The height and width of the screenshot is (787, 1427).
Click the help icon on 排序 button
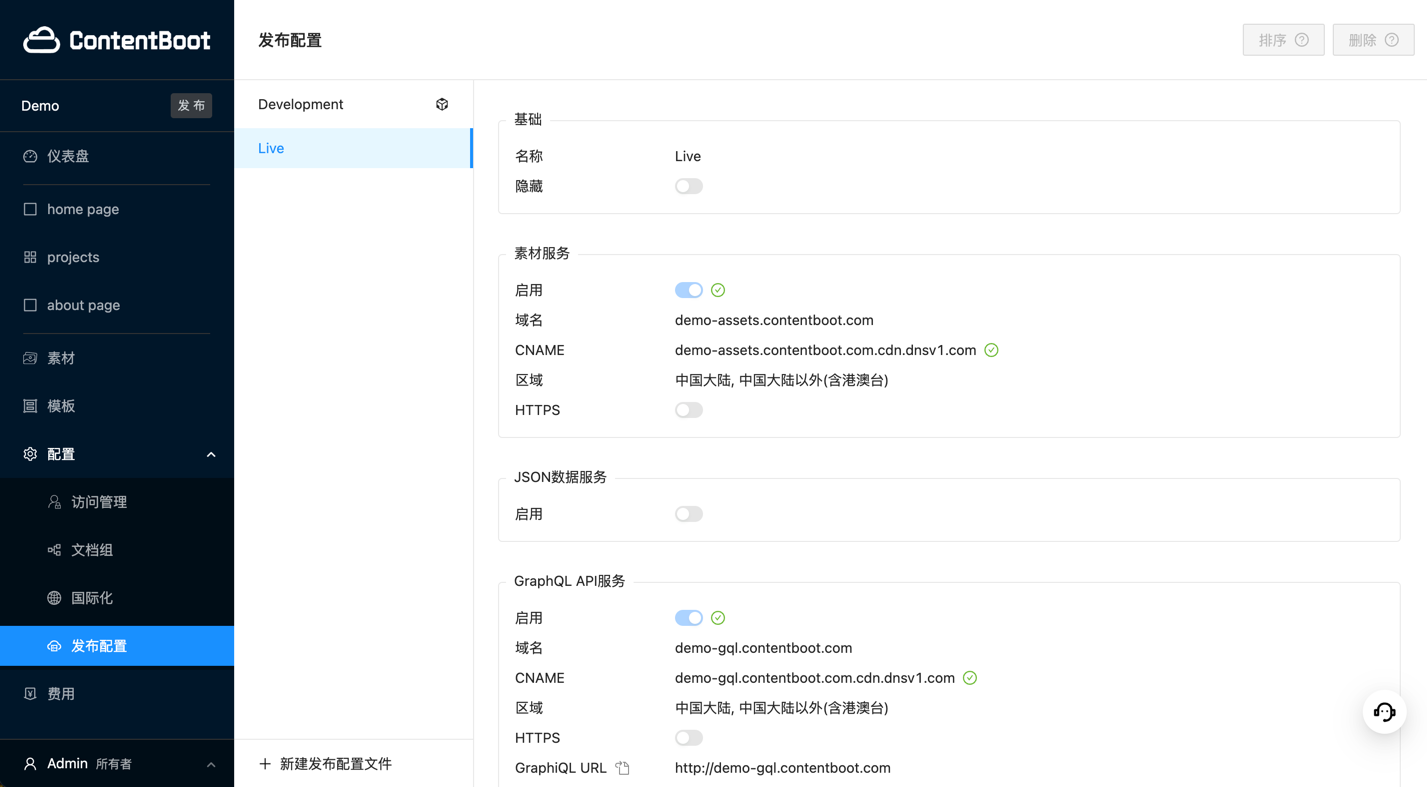coord(1302,40)
